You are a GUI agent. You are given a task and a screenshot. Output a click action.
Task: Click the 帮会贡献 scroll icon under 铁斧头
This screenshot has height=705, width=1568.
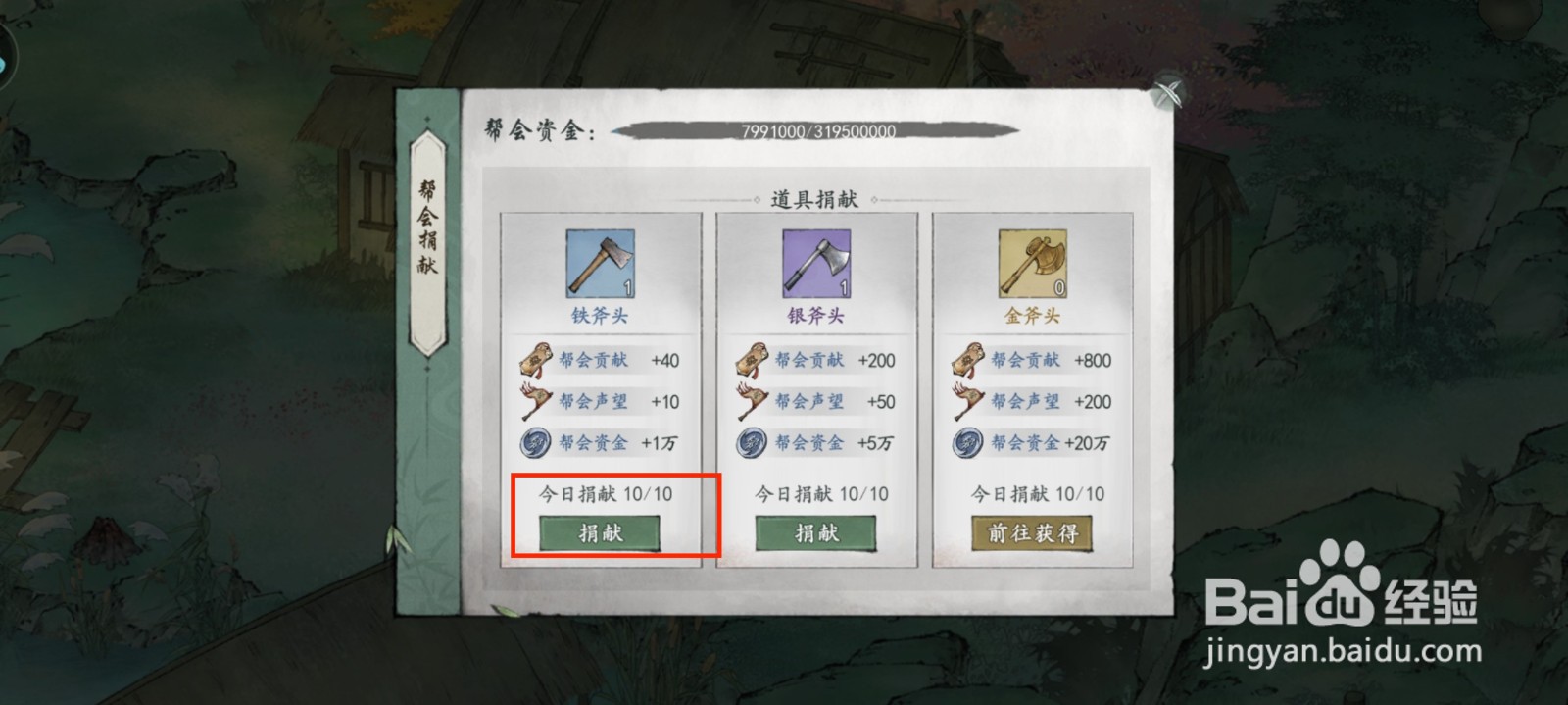[535, 360]
